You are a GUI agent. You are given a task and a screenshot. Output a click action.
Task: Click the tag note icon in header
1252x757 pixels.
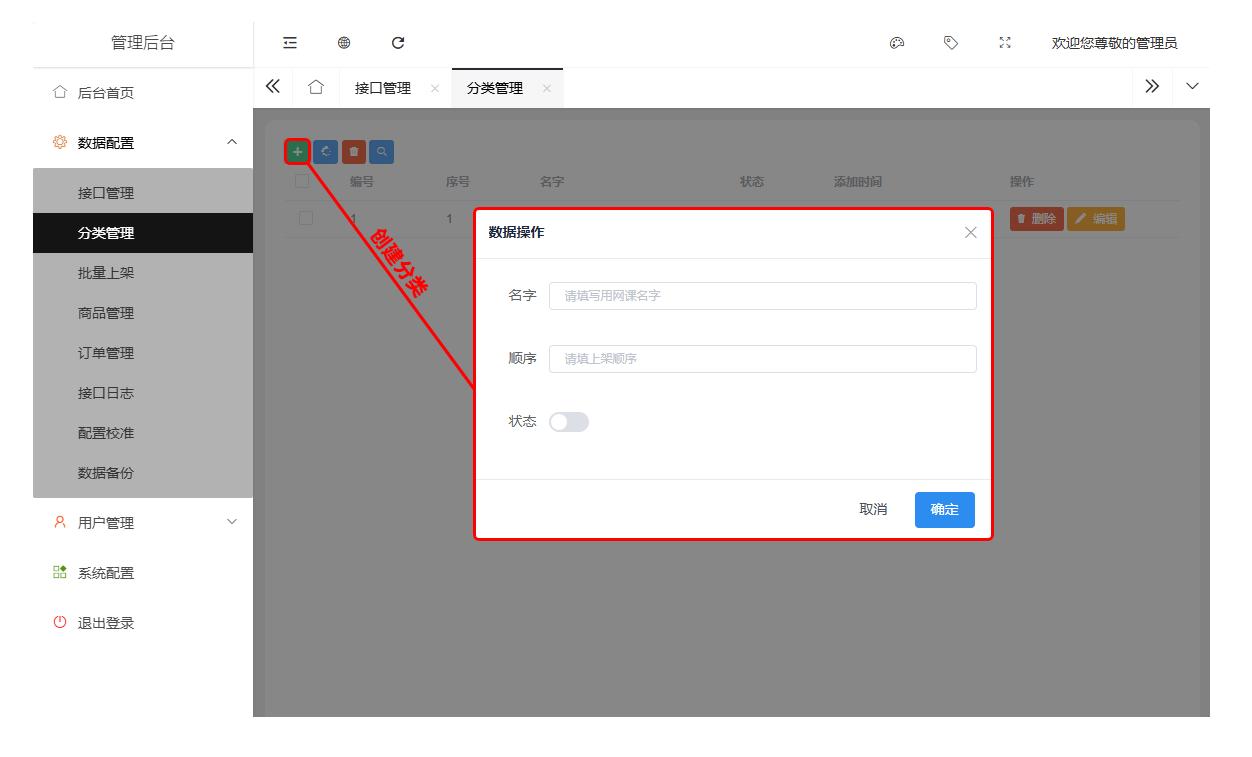click(951, 43)
